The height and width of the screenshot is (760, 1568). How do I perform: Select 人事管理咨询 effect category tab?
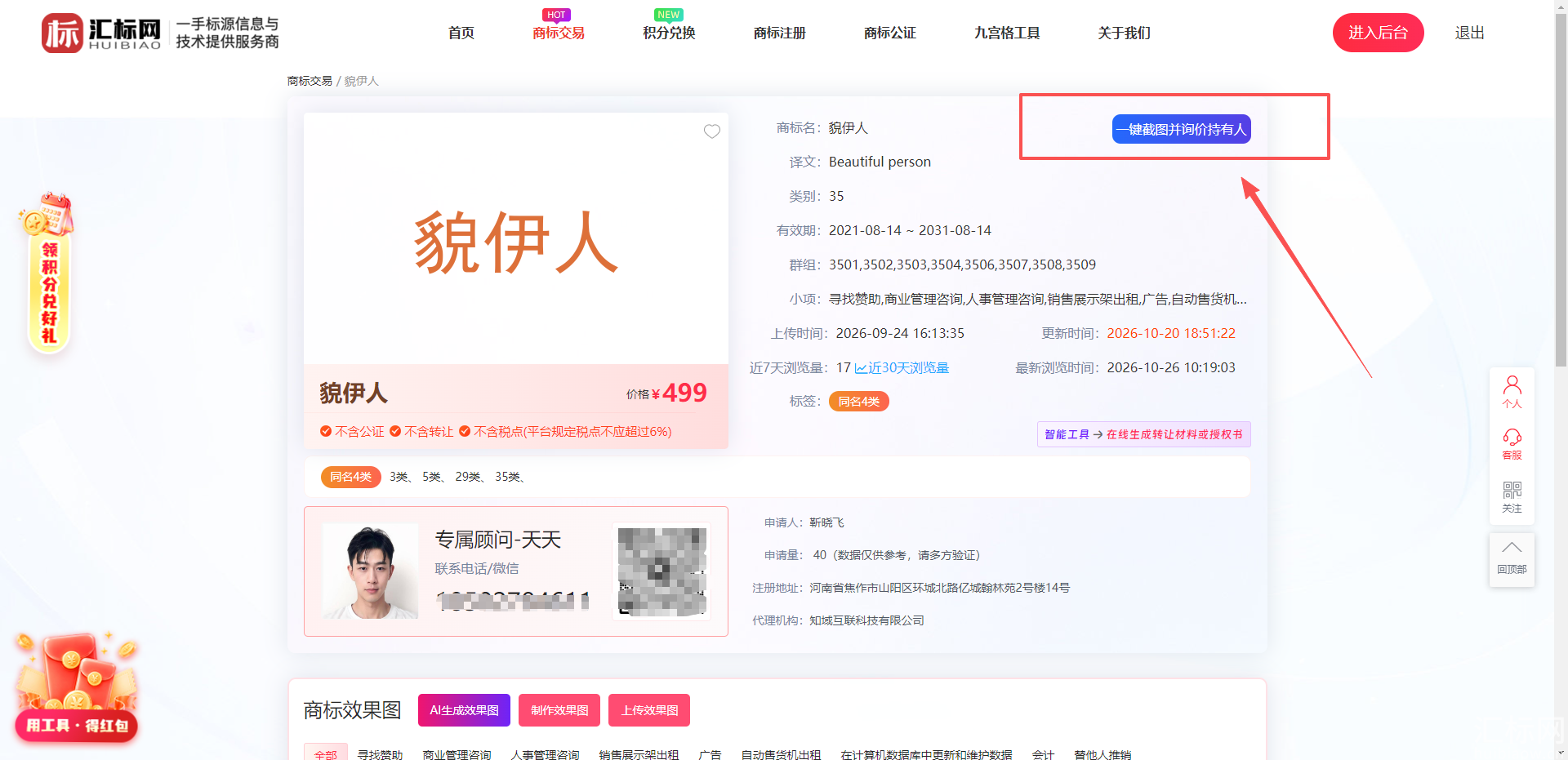point(545,754)
